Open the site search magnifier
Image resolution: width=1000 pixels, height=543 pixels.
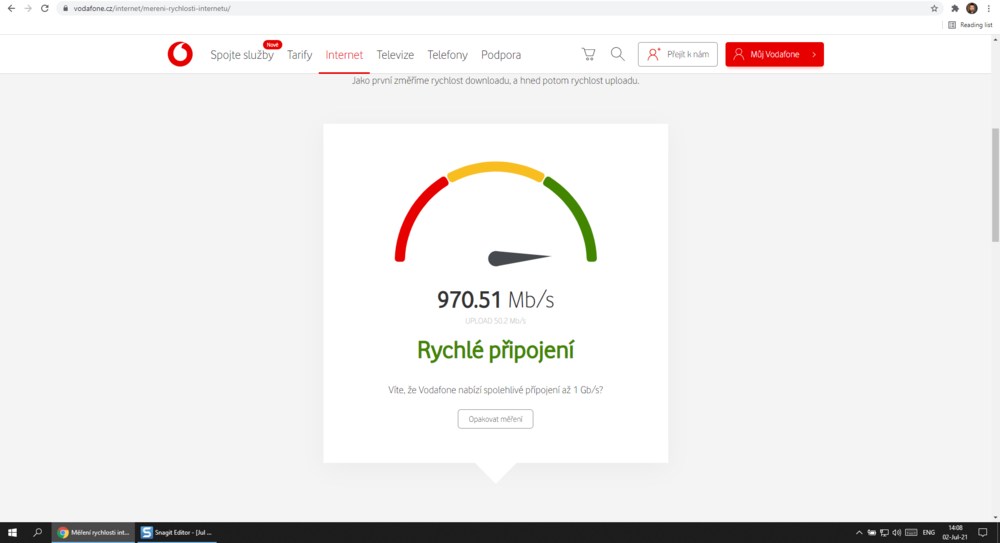click(x=618, y=54)
